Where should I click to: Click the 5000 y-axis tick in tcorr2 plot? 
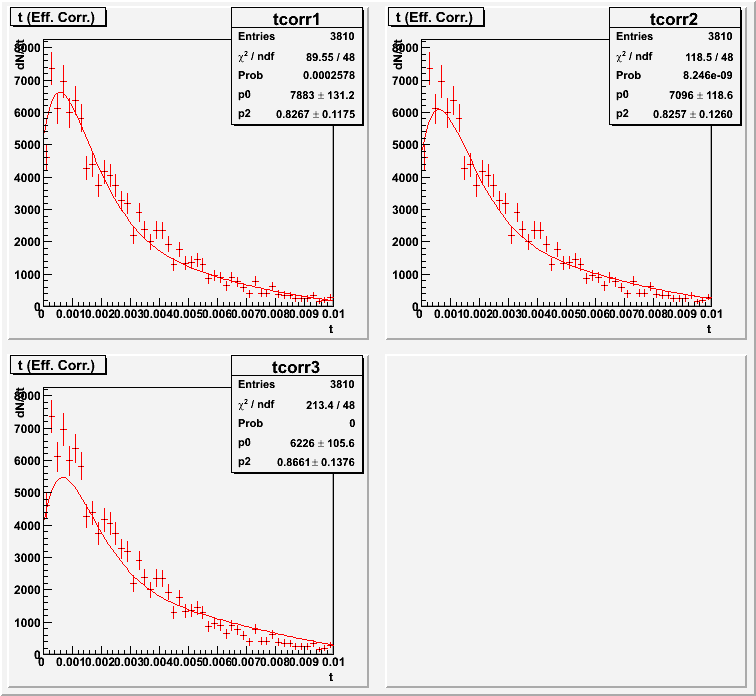407,145
